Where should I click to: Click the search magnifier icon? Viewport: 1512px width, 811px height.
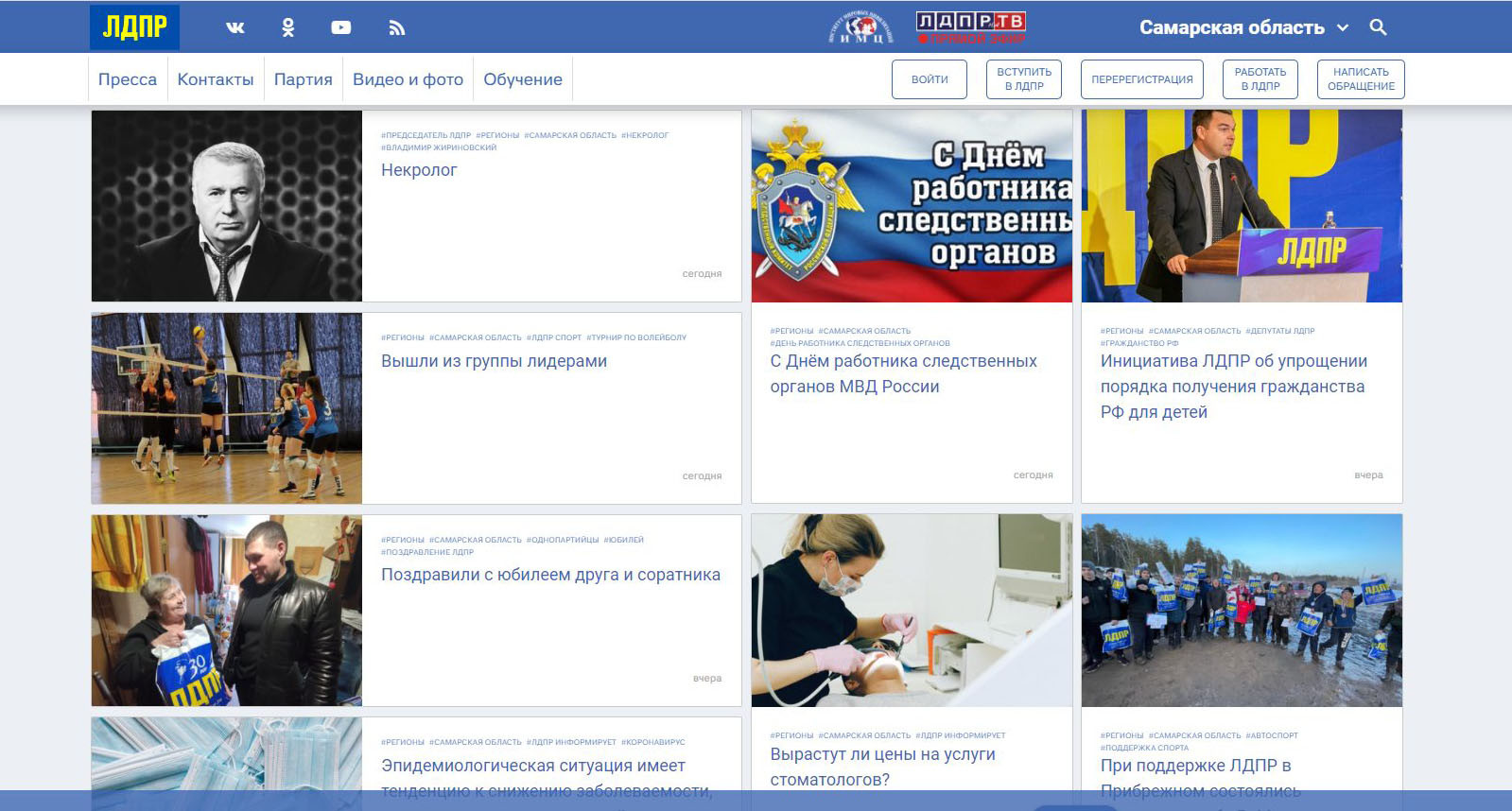coord(1378,27)
